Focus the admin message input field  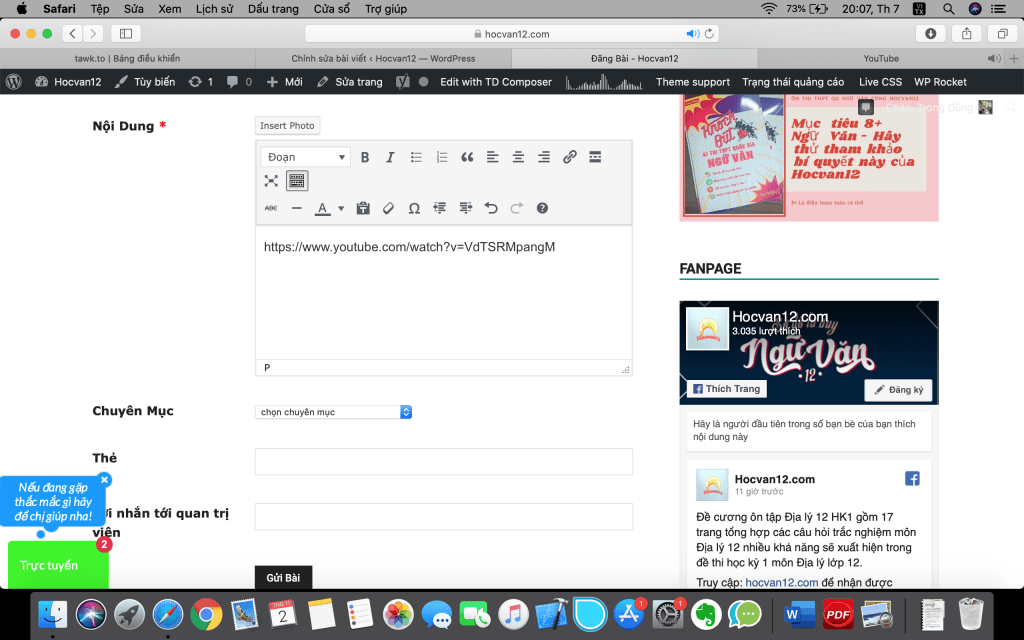pyautogui.click(x=443, y=517)
